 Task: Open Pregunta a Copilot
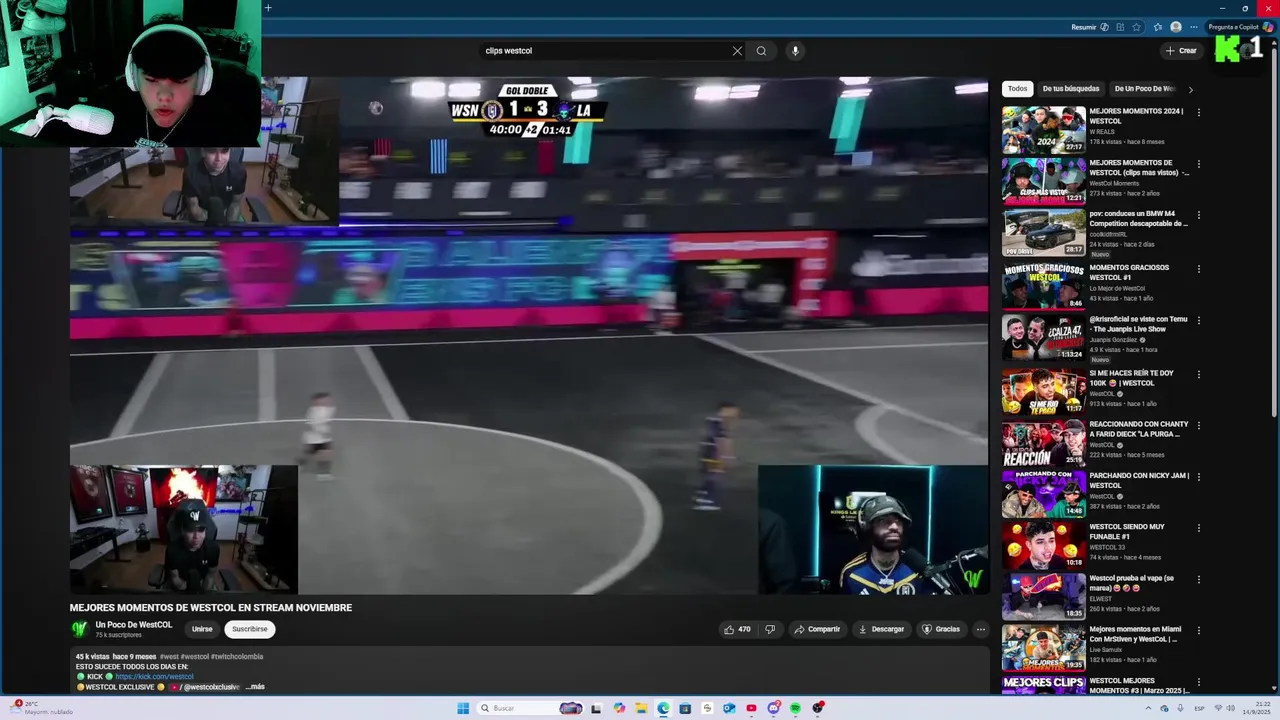coord(1240,27)
